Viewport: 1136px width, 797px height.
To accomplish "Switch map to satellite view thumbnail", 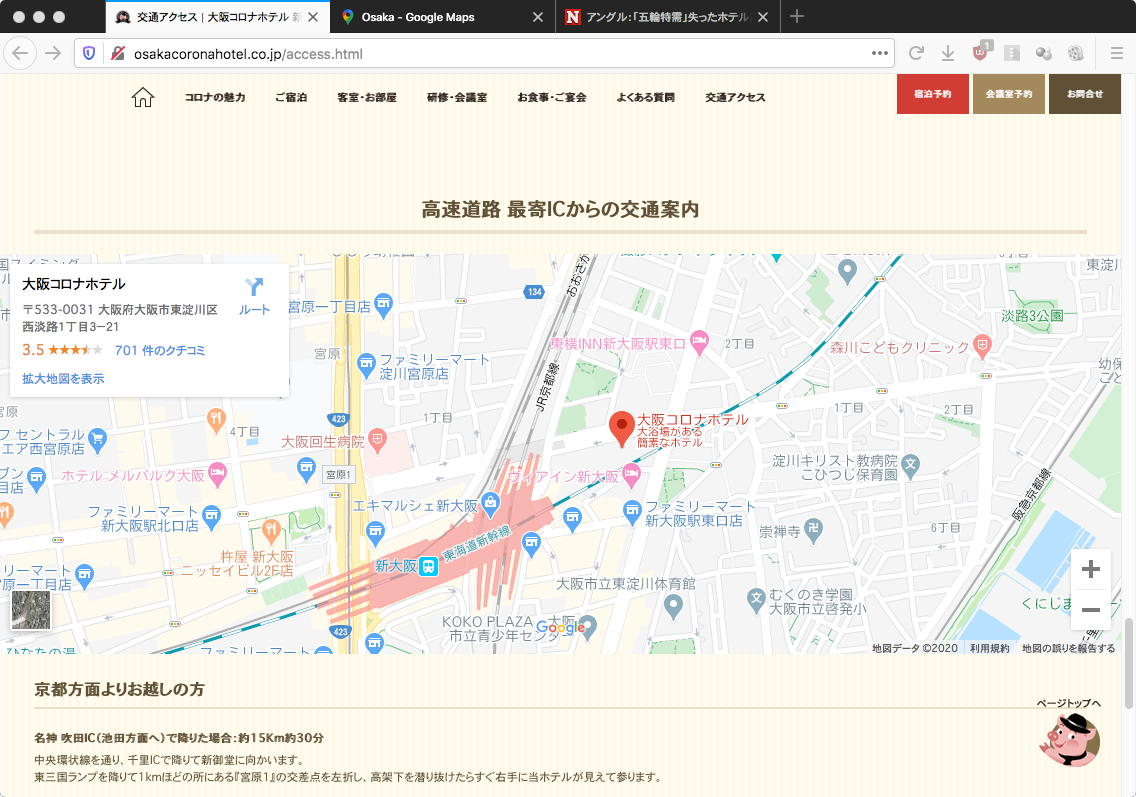I will [31, 610].
